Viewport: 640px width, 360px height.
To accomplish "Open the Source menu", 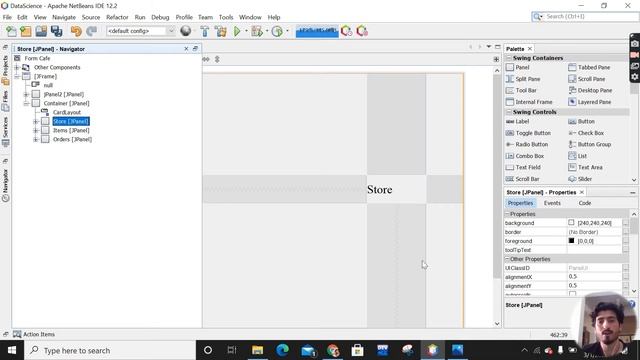I will coord(91,17).
